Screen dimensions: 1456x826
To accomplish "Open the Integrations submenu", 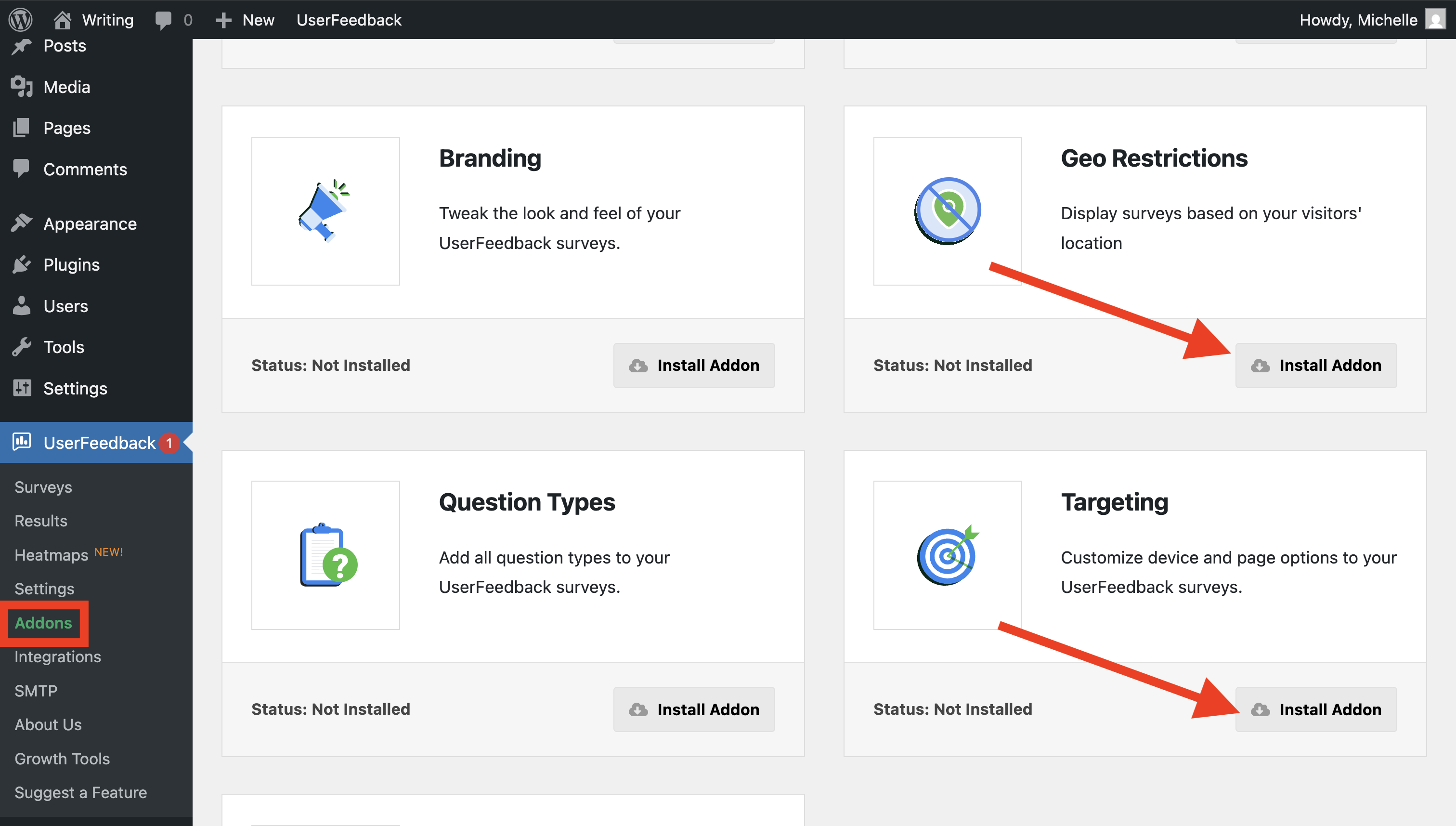I will pos(58,656).
